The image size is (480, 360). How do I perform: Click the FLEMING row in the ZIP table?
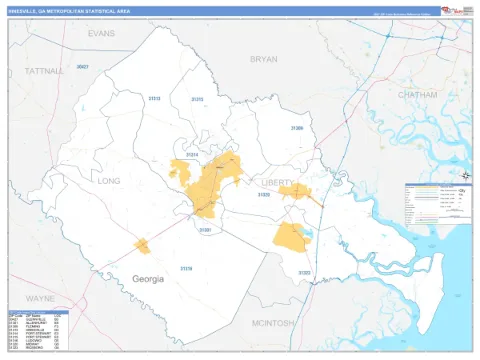(x=35, y=326)
